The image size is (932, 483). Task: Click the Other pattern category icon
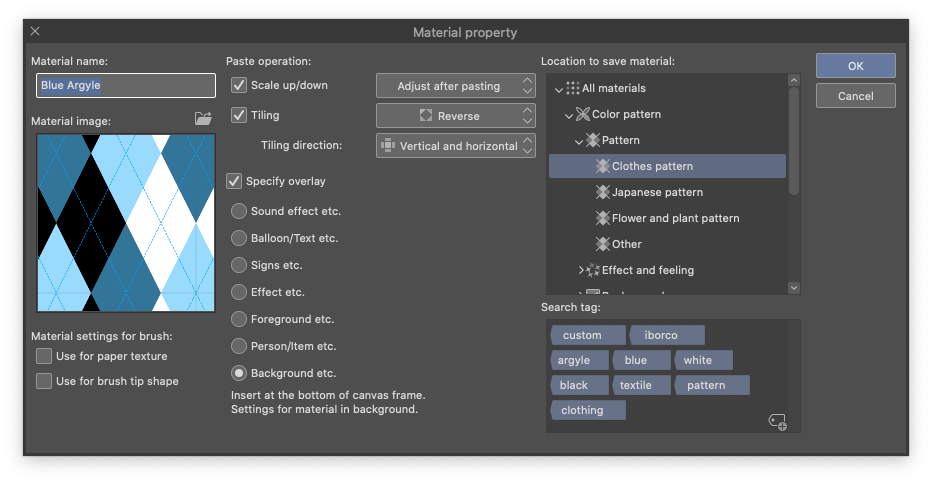pos(602,244)
